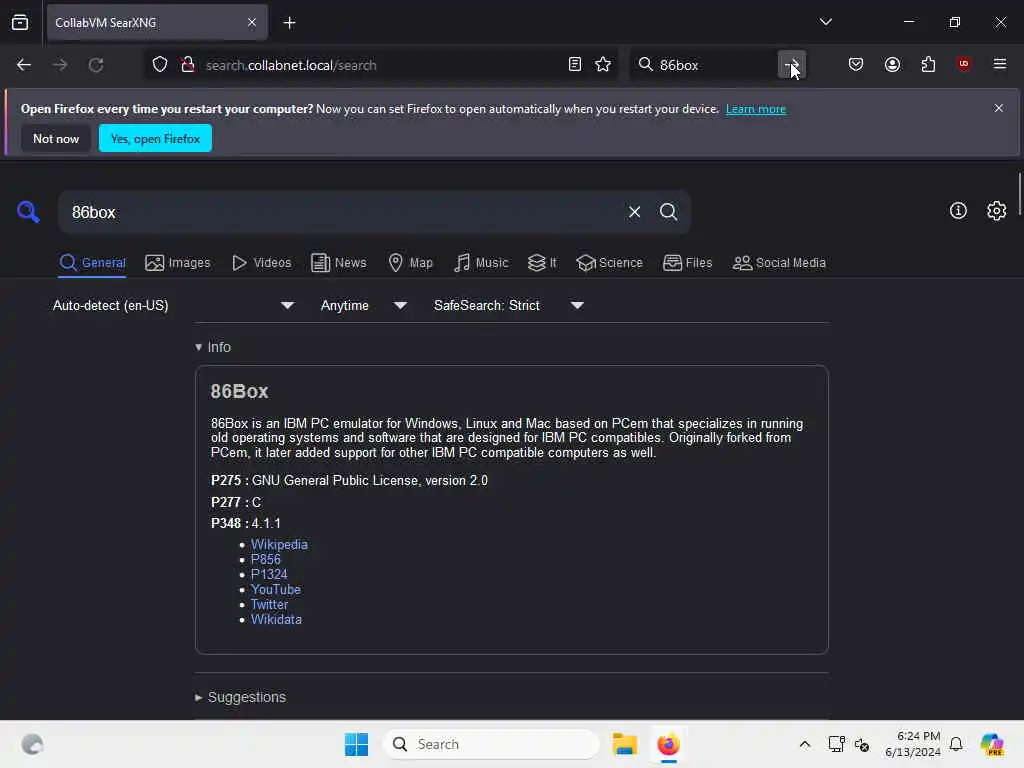Screen dimensions: 1024x768
Task: Switch to the News tab
Action: pos(338,263)
